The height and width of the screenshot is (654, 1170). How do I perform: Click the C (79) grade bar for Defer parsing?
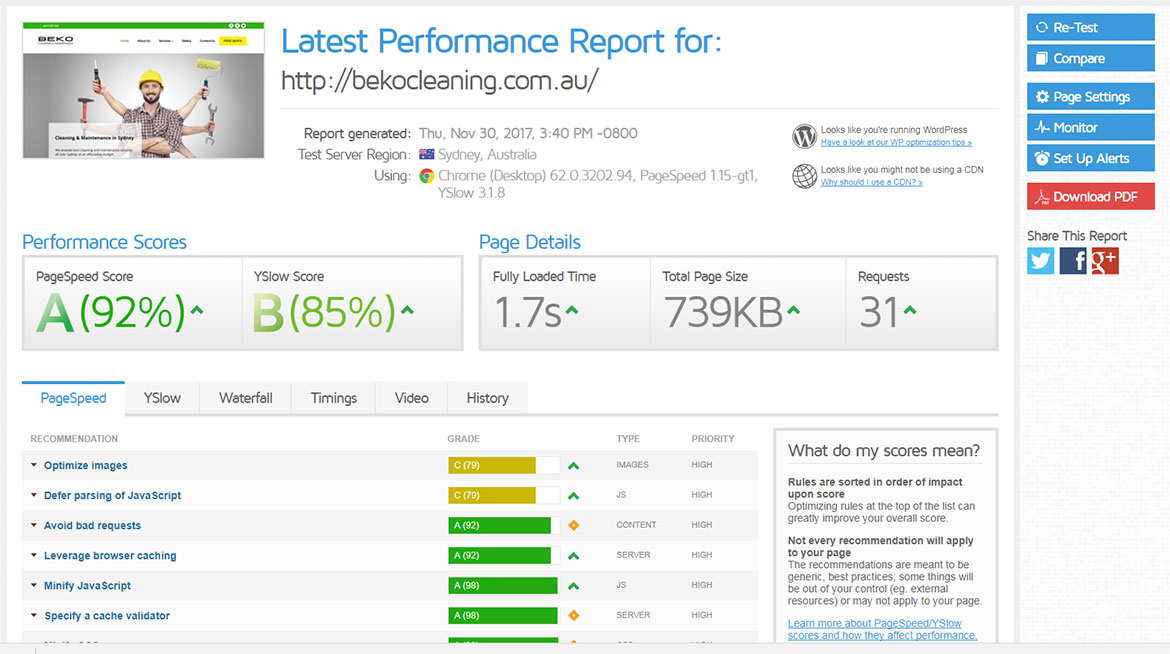click(504, 495)
